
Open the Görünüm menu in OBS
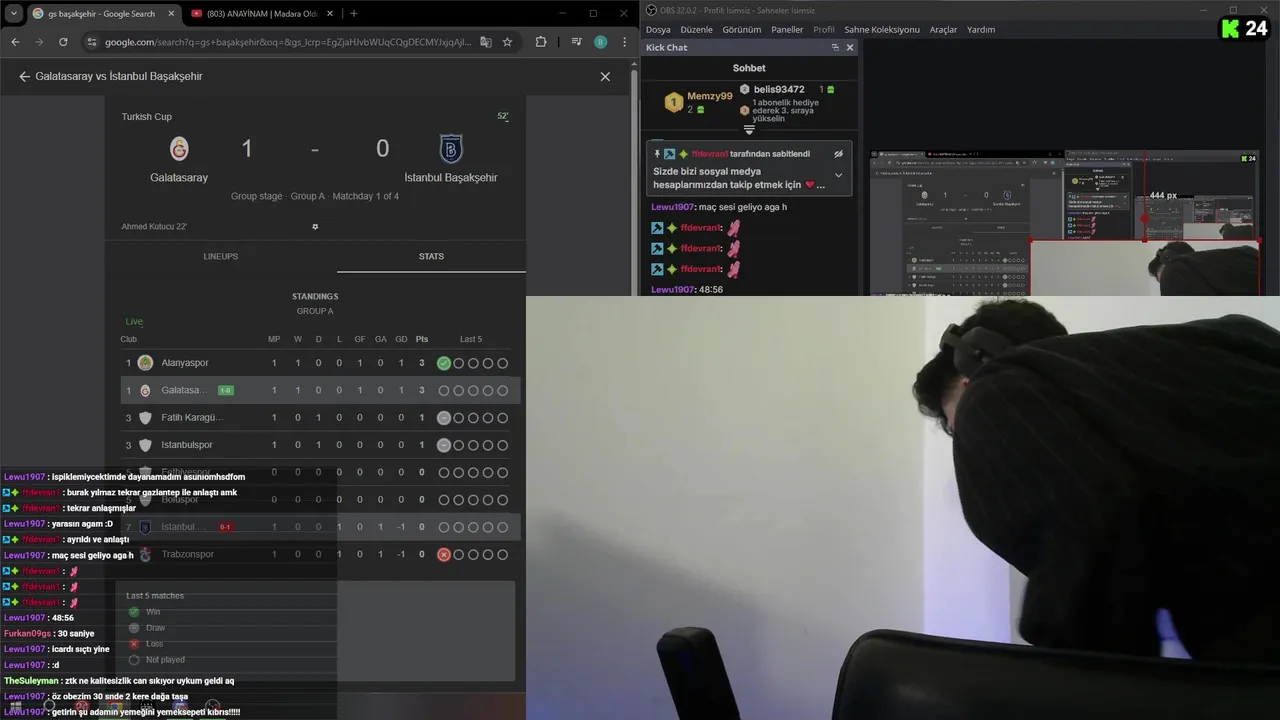(742, 29)
